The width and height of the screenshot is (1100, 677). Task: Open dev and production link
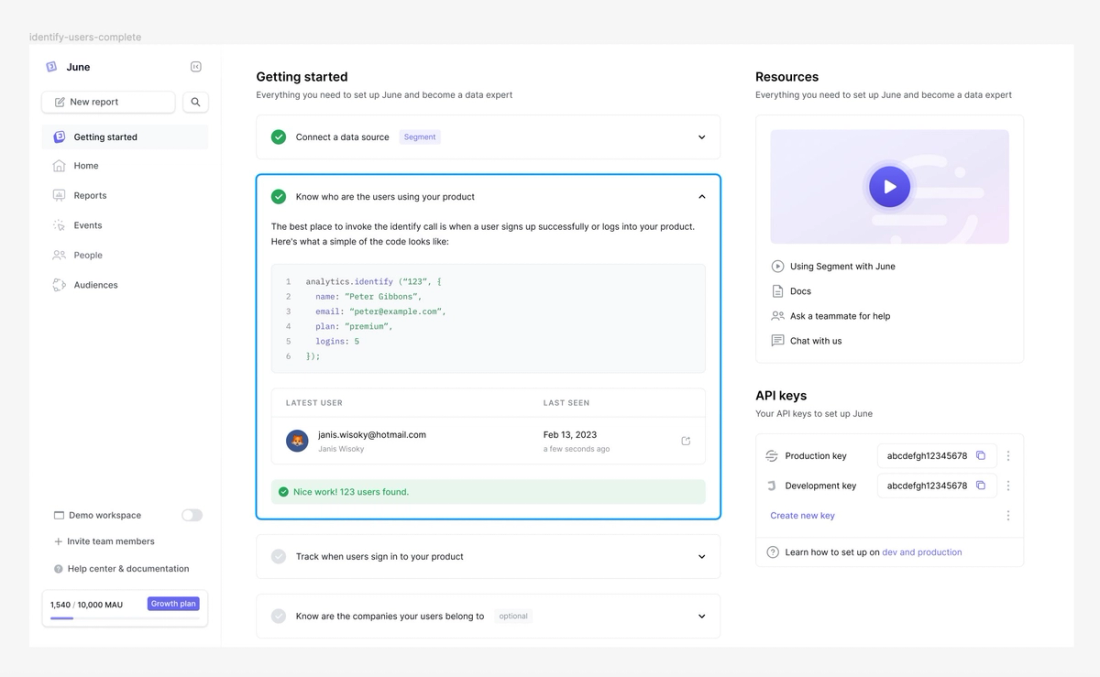click(922, 552)
